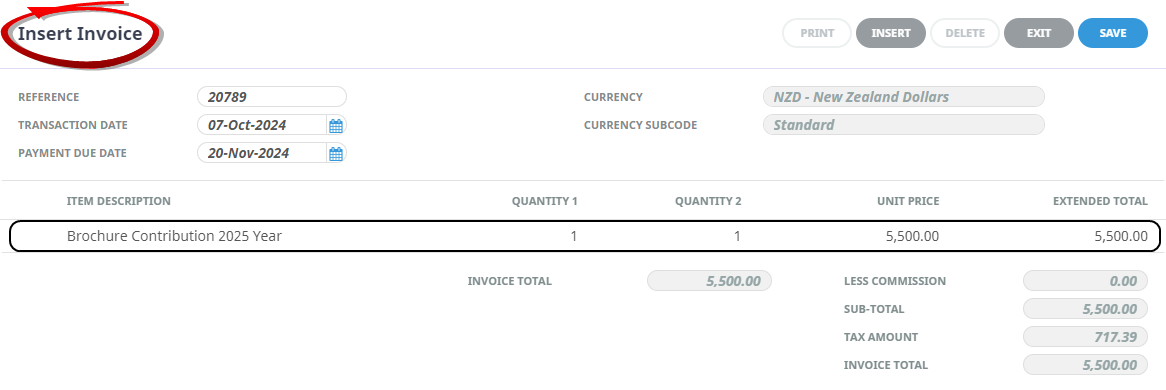Click the Item Description column header
Viewport: 1166px width, 390px height.
point(118,201)
